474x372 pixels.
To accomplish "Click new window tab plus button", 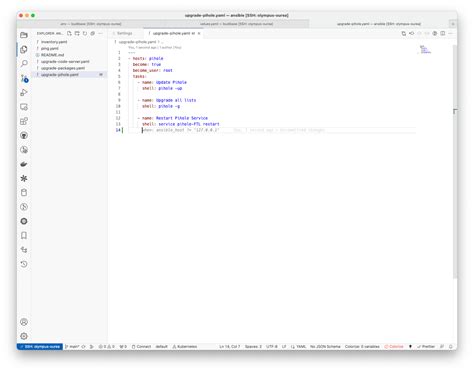I will coord(453,24).
